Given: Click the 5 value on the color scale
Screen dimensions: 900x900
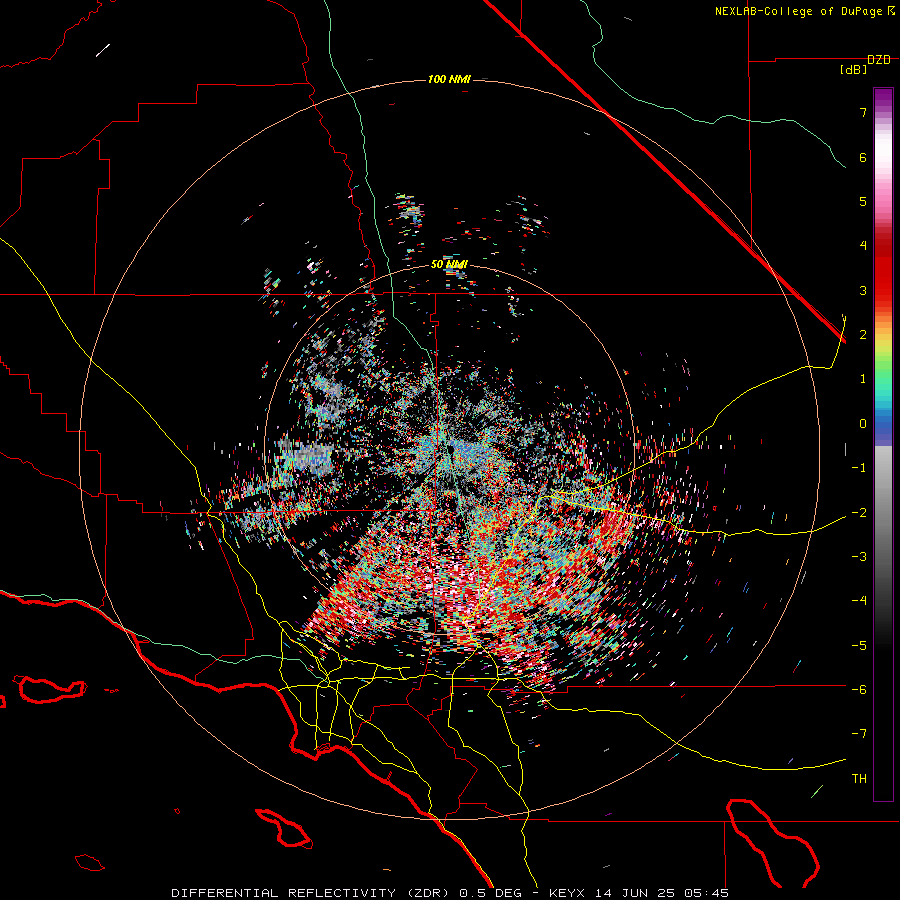Looking at the screenshot, I should click(863, 201).
